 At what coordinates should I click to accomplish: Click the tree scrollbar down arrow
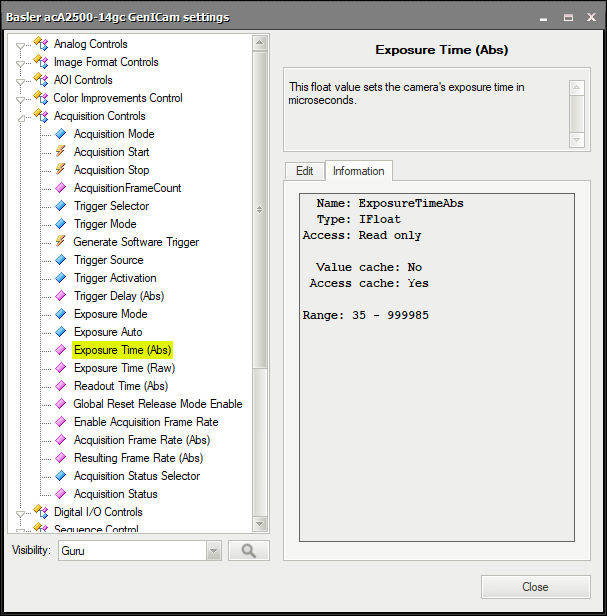click(260, 524)
